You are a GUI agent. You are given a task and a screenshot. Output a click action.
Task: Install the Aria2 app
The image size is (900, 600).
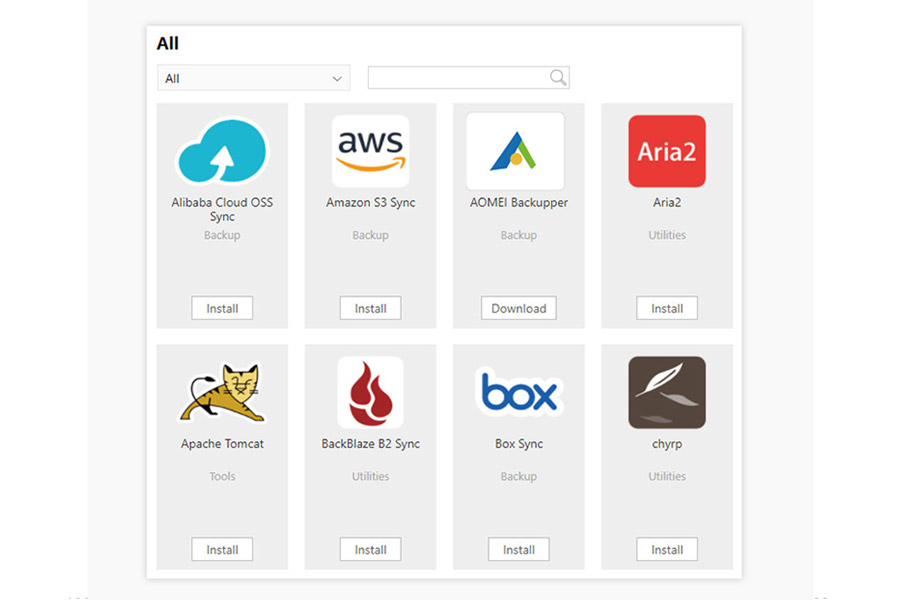point(667,308)
